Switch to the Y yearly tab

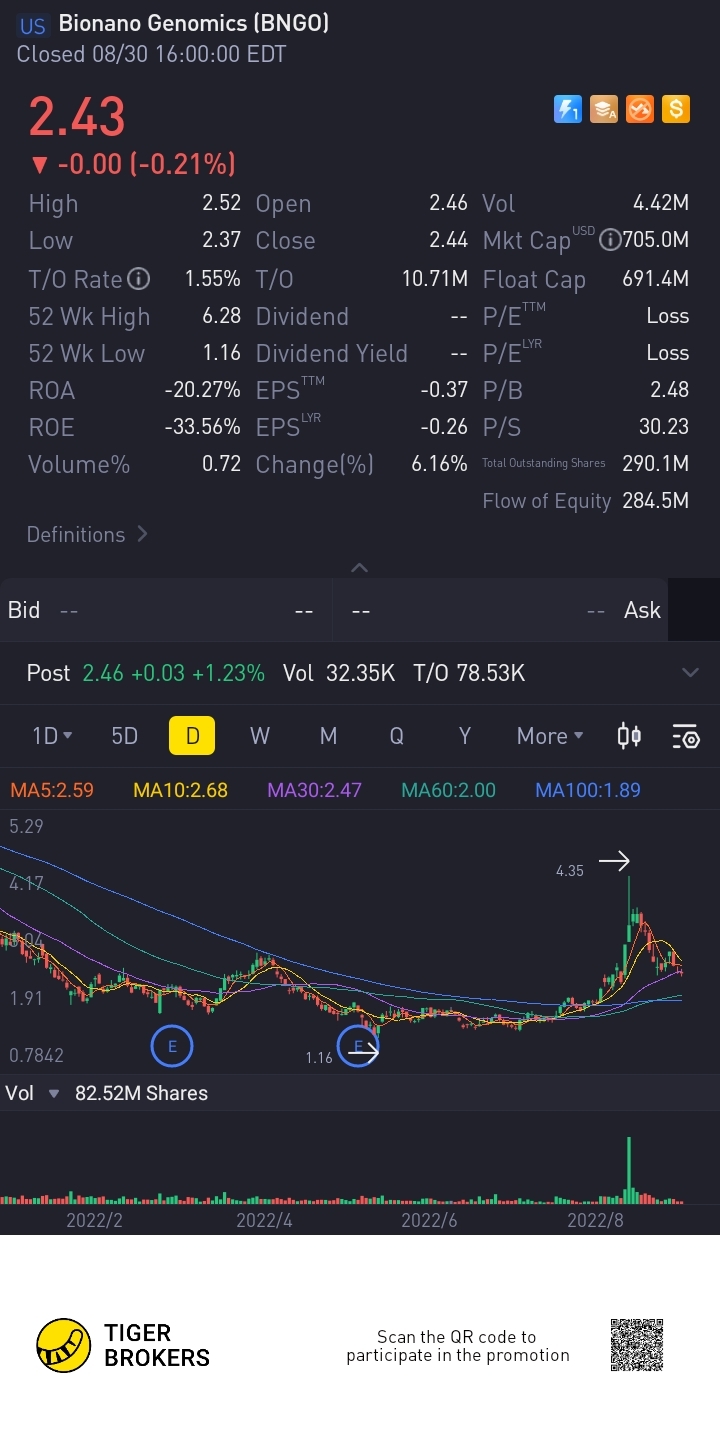[464, 736]
